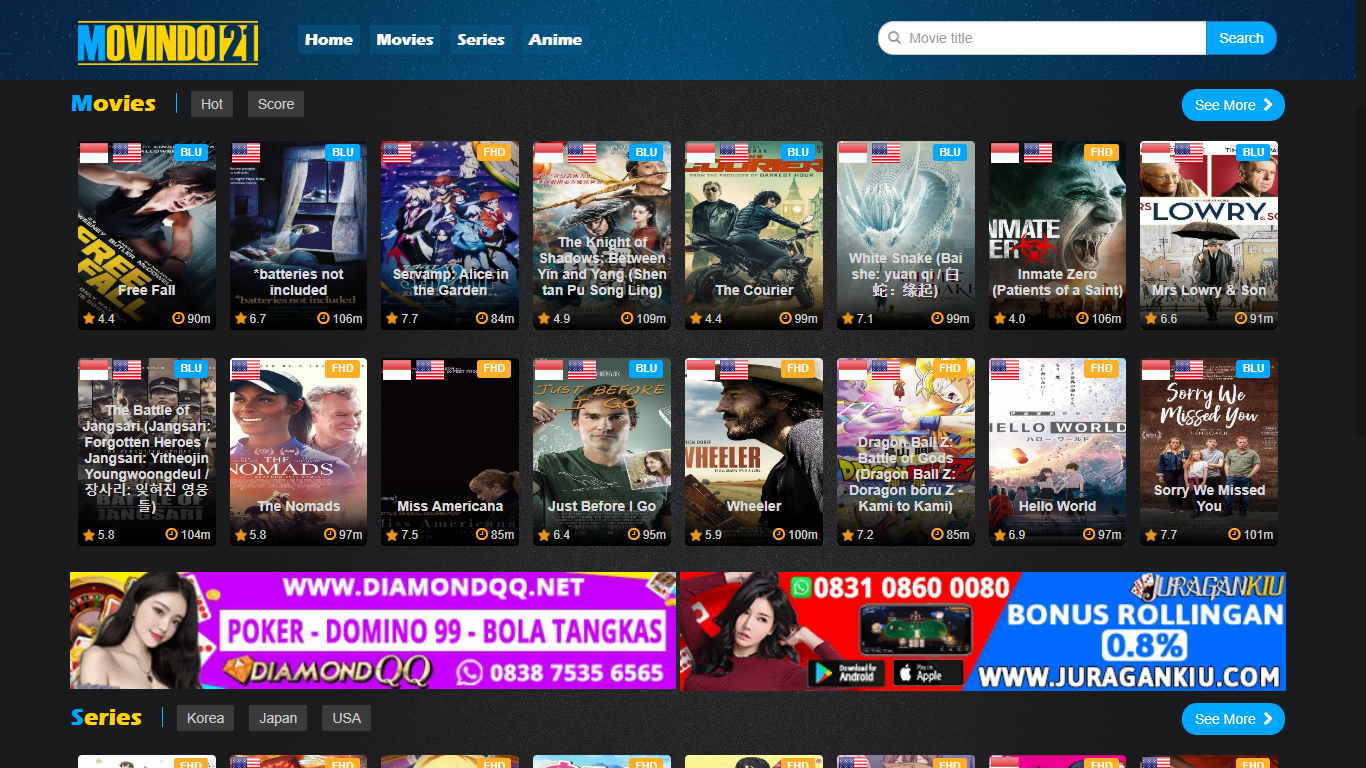Image resolution: width=1366 pixels, height=768 pixels.
Task: Open the Servamp: Alice in the Garden poster
Action: point(450,235)
